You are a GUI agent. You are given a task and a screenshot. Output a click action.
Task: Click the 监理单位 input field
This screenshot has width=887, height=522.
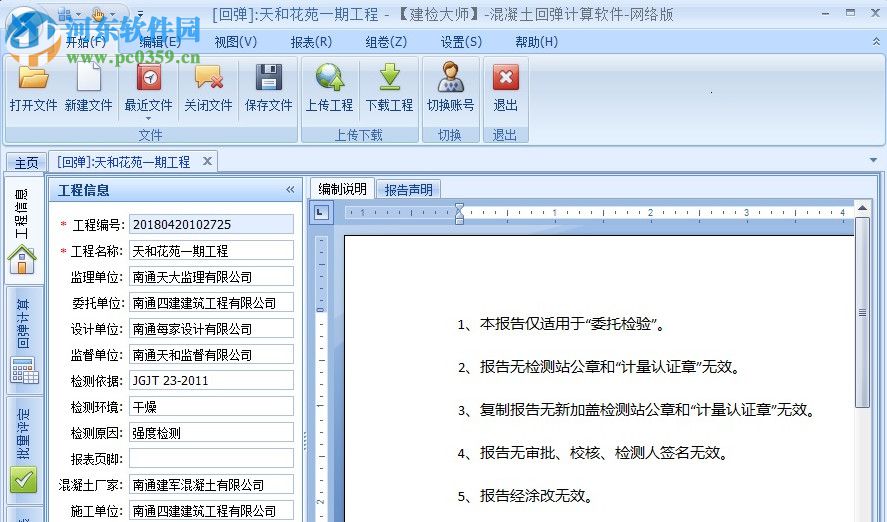[212, 277]
